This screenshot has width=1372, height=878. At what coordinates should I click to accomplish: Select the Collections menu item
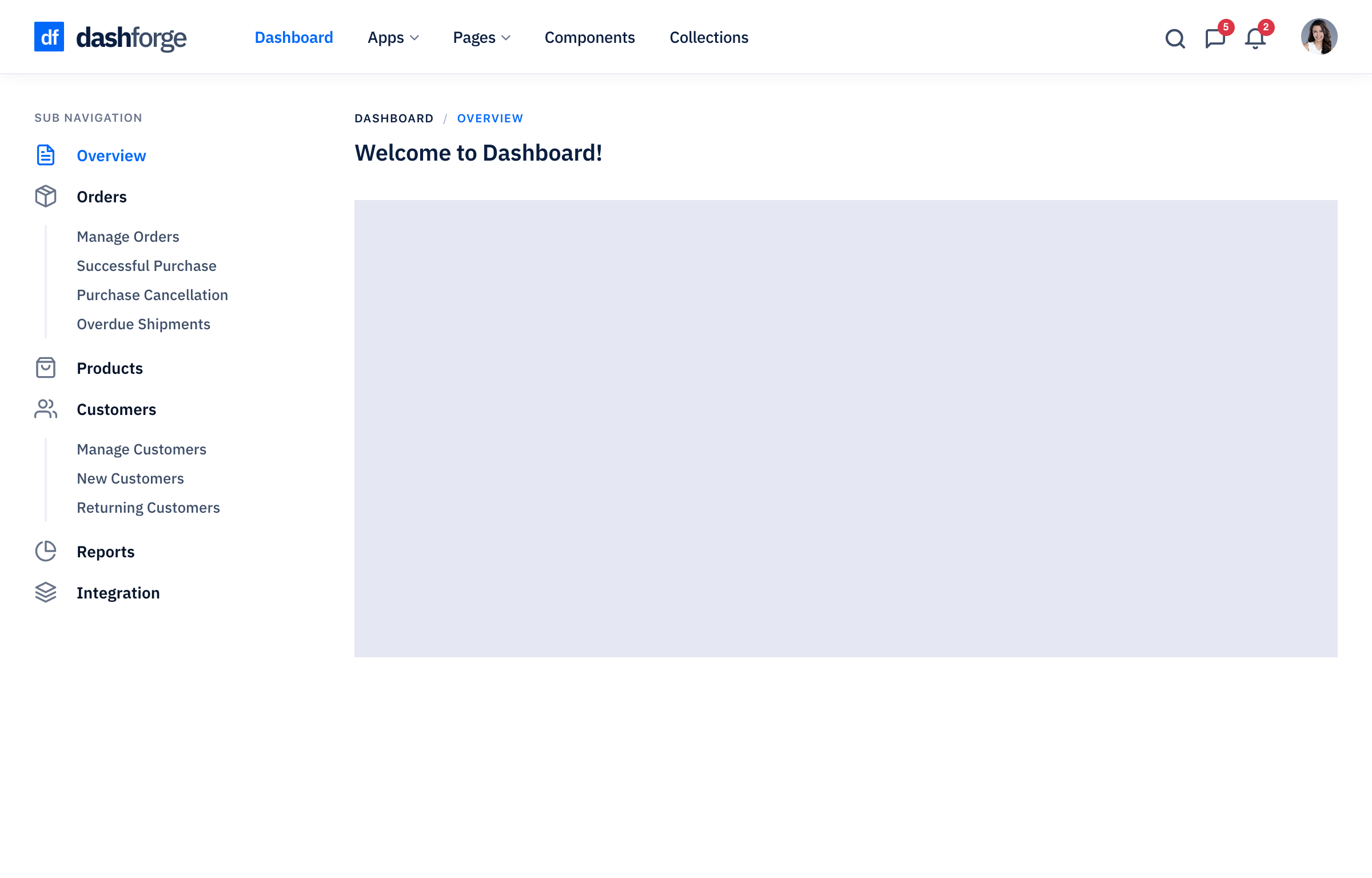click(709, 38)
